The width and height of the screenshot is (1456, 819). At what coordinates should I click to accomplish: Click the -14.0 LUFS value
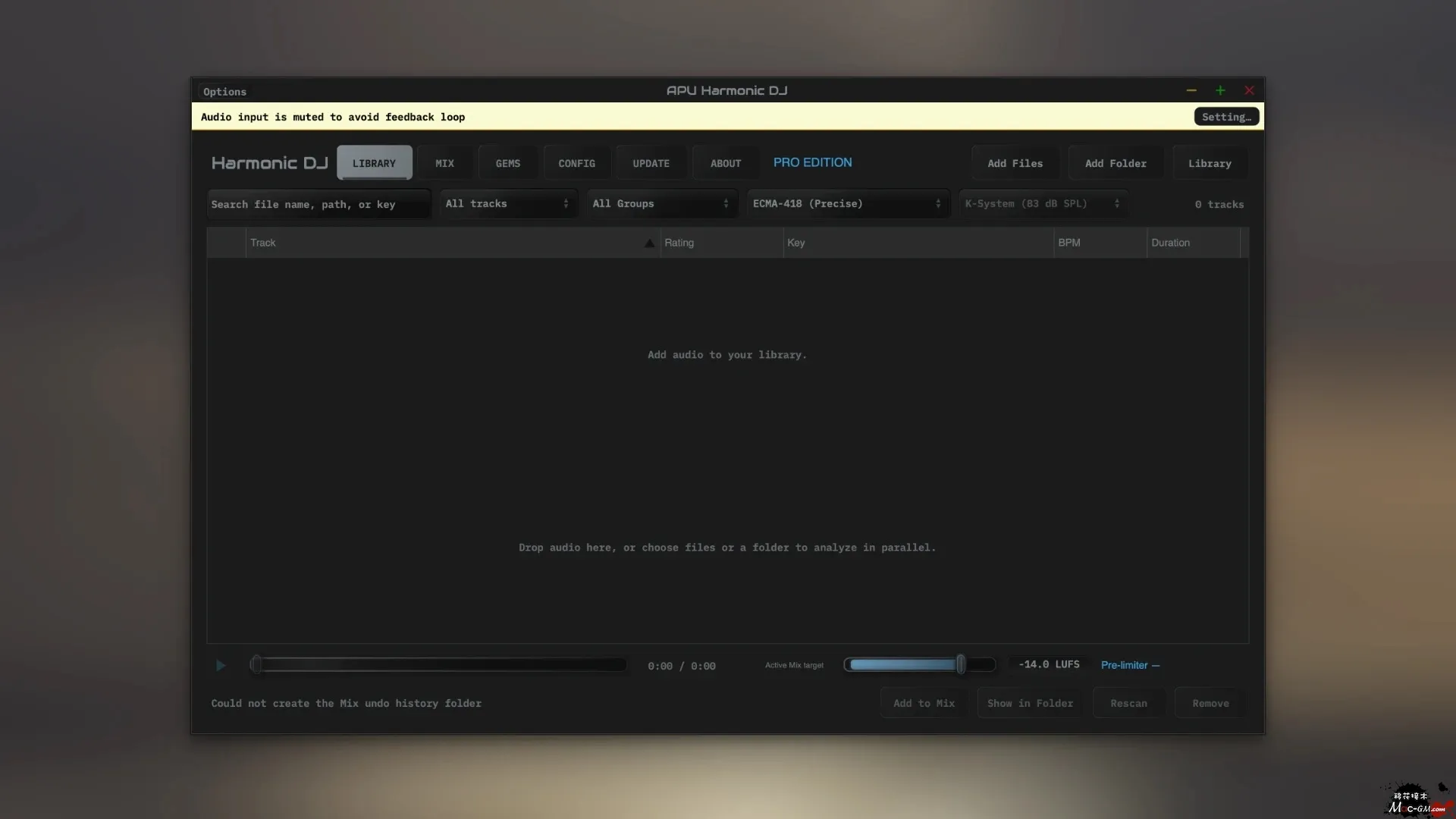point(1049,664)
